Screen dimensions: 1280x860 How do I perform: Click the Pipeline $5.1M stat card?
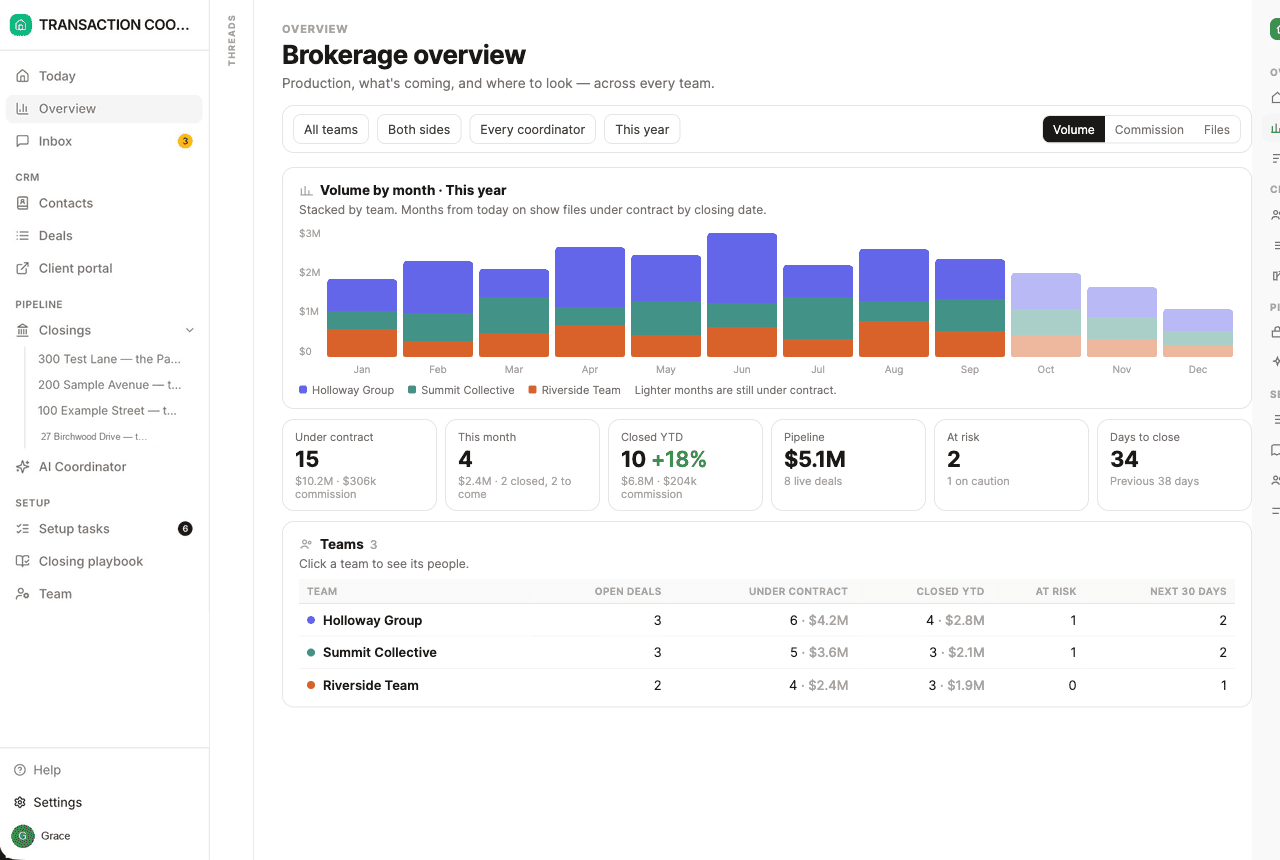pos(848,465)
